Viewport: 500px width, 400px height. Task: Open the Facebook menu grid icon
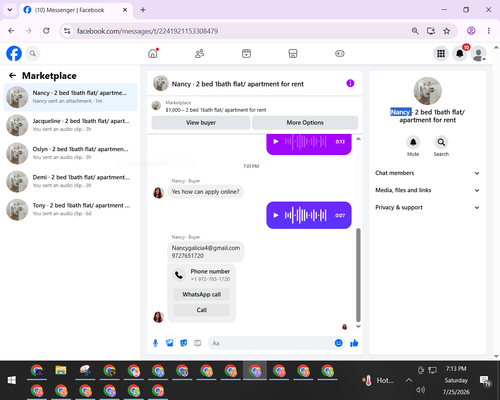coord(441,53)
